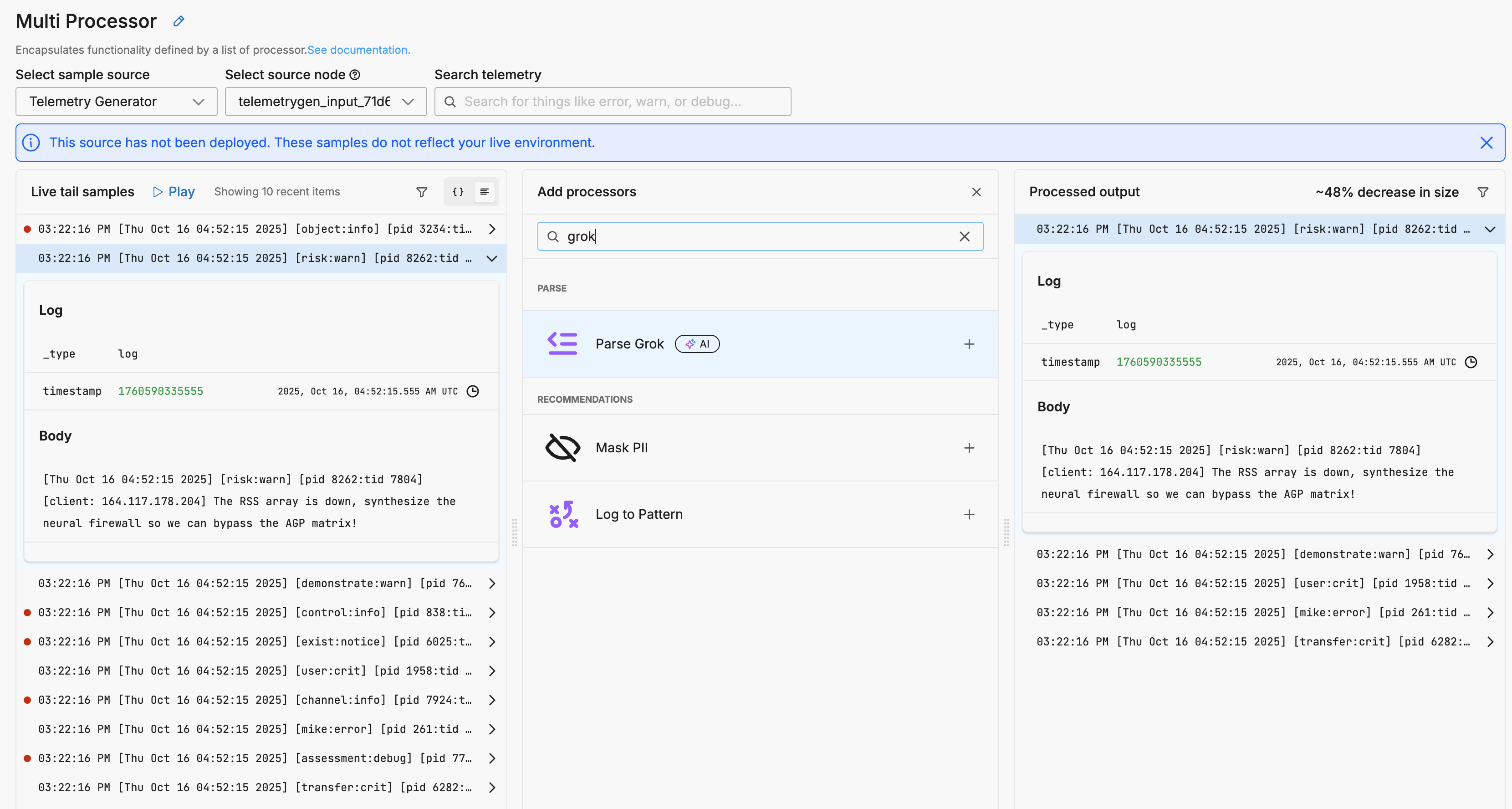This screenshot has width=1512, height=809.
Task: Add the Mask PII processor with plus
Action: pos(969,448)
